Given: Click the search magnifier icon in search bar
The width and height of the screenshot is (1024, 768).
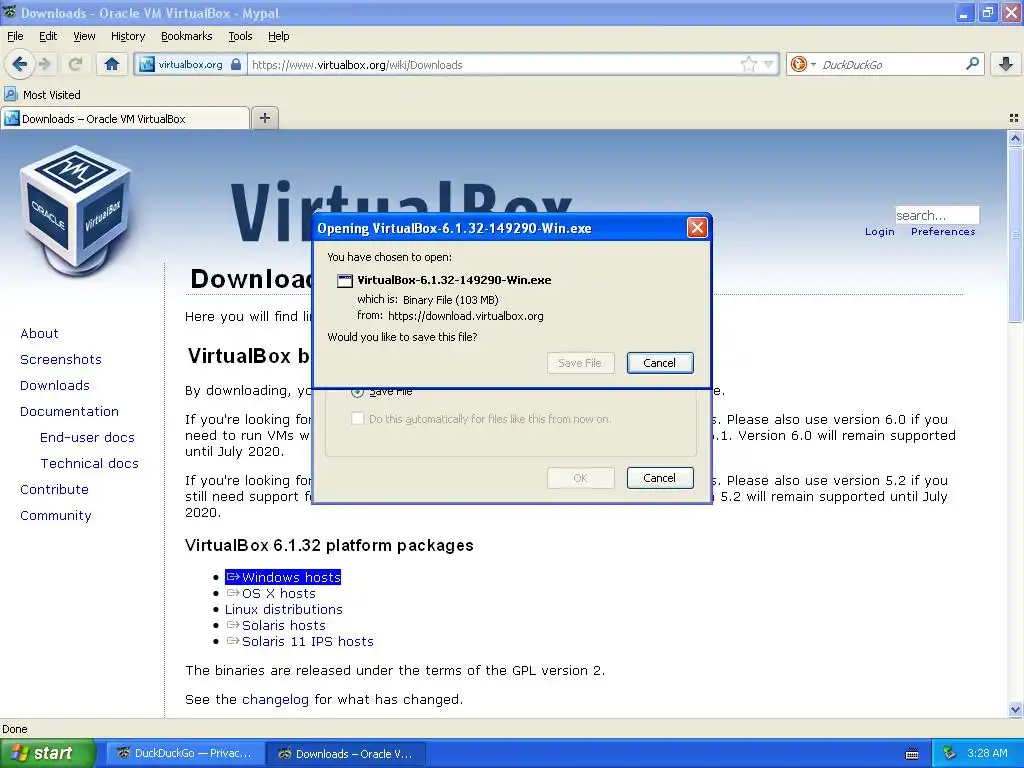Looking at the screenshot, I should tap(972, 64).
